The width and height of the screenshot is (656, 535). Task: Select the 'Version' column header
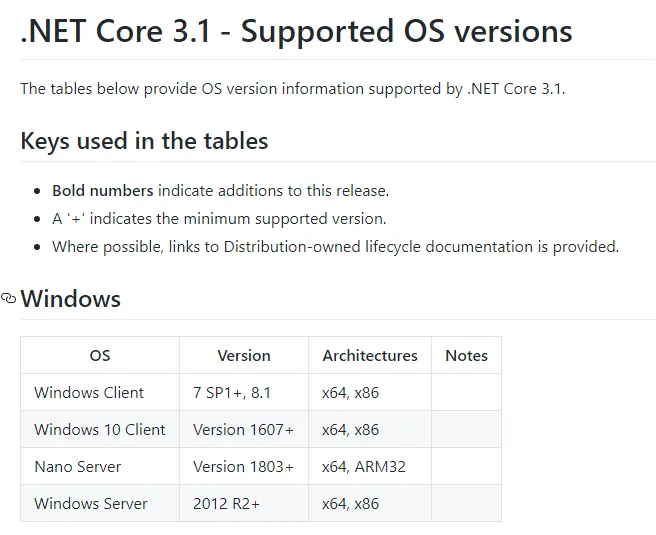(244, 355)
